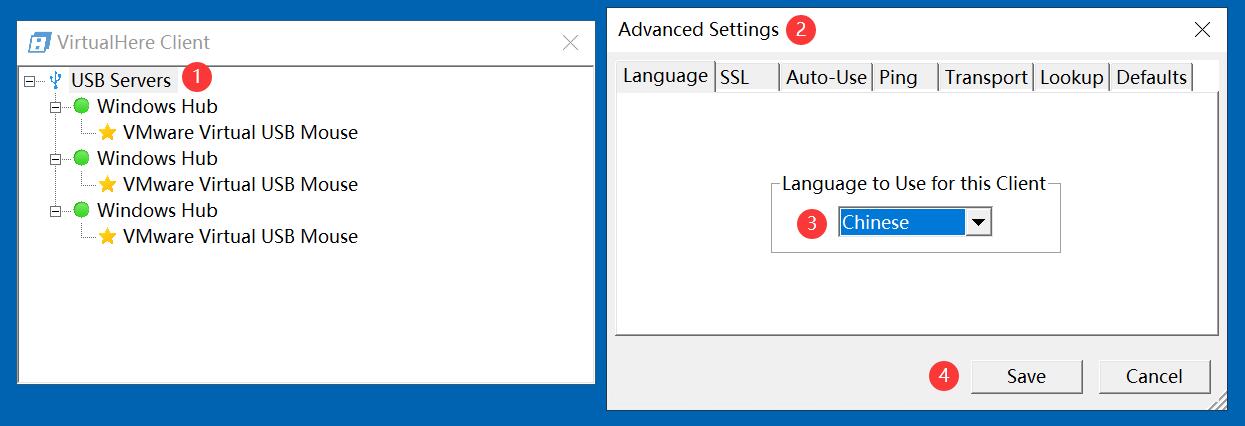Select the second Windows Hub label
1245x426 pixels.
pyautogui.click(x=157, y=158)
